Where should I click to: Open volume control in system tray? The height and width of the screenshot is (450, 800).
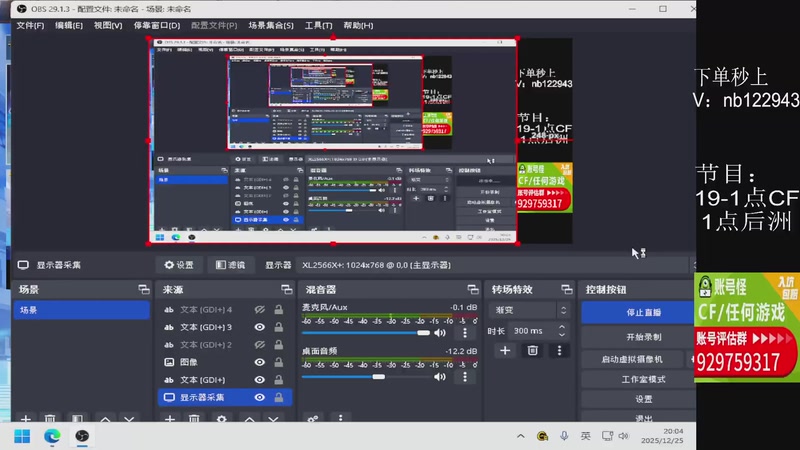point(624,436)
